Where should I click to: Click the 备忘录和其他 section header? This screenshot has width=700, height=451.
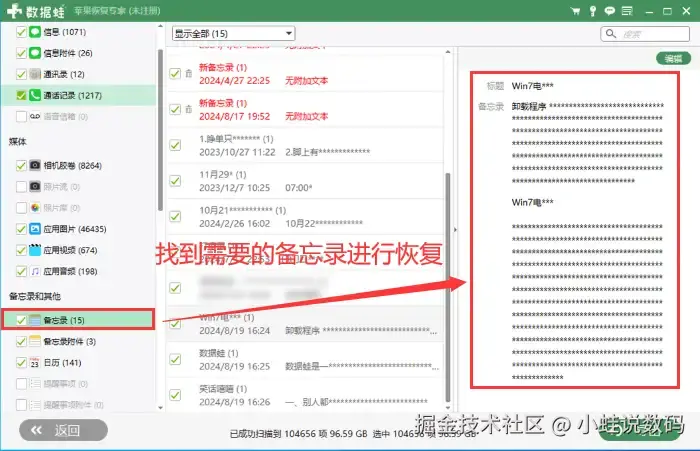[35, 296]
